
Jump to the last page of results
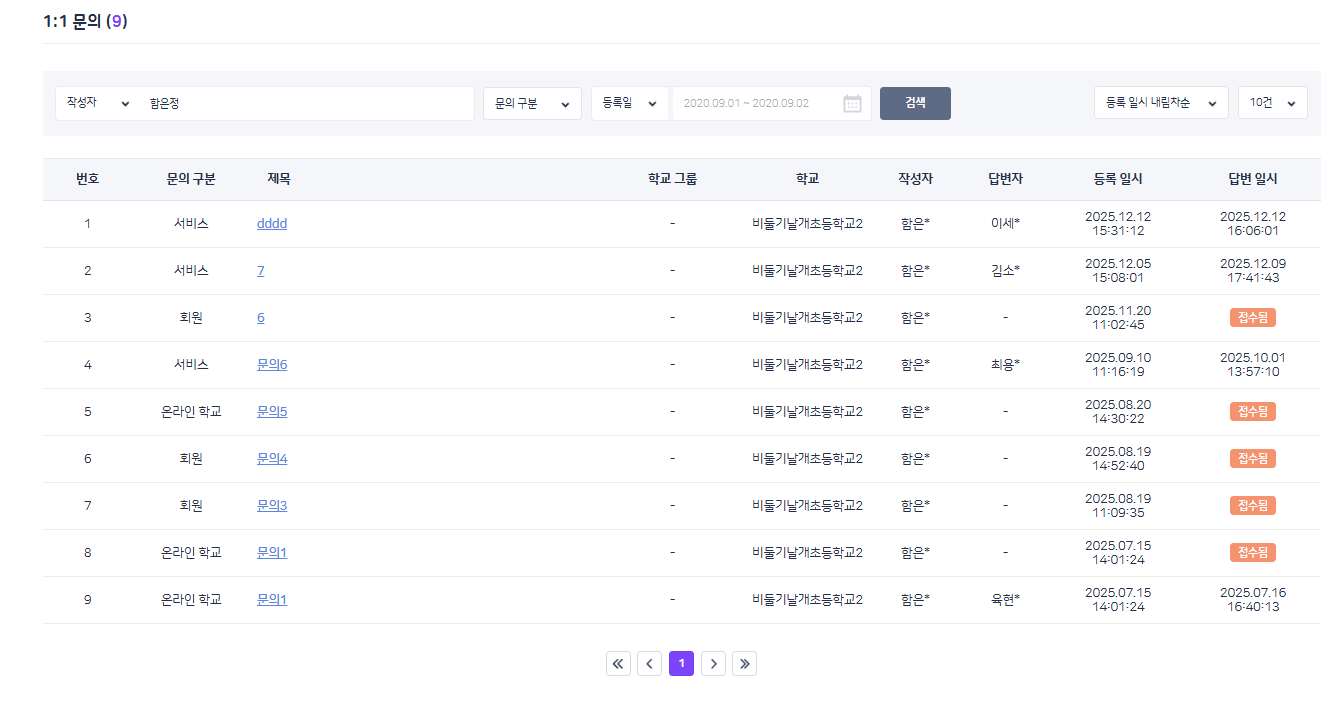[744, 664]
